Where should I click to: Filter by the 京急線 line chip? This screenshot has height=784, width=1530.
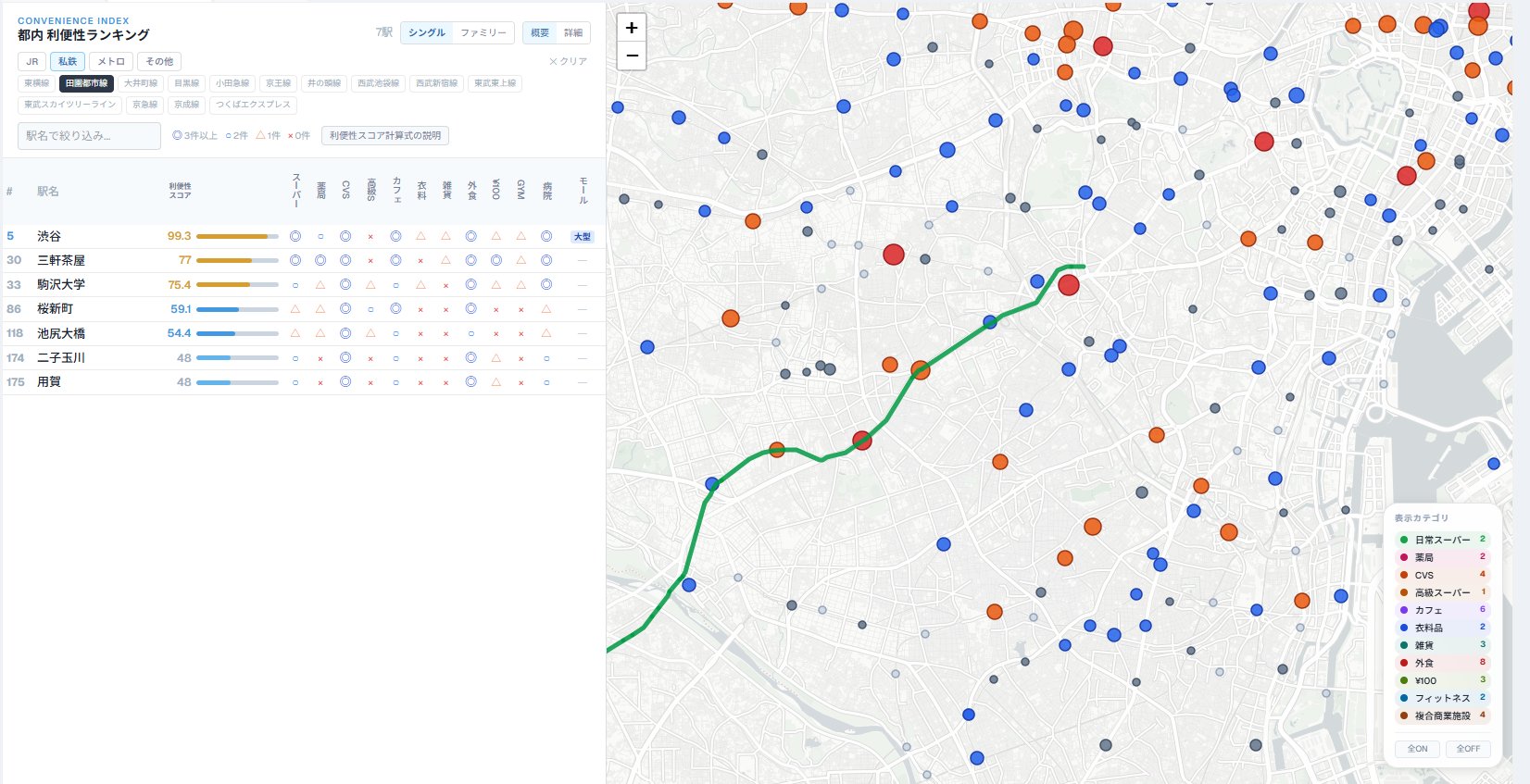[145, 105]
